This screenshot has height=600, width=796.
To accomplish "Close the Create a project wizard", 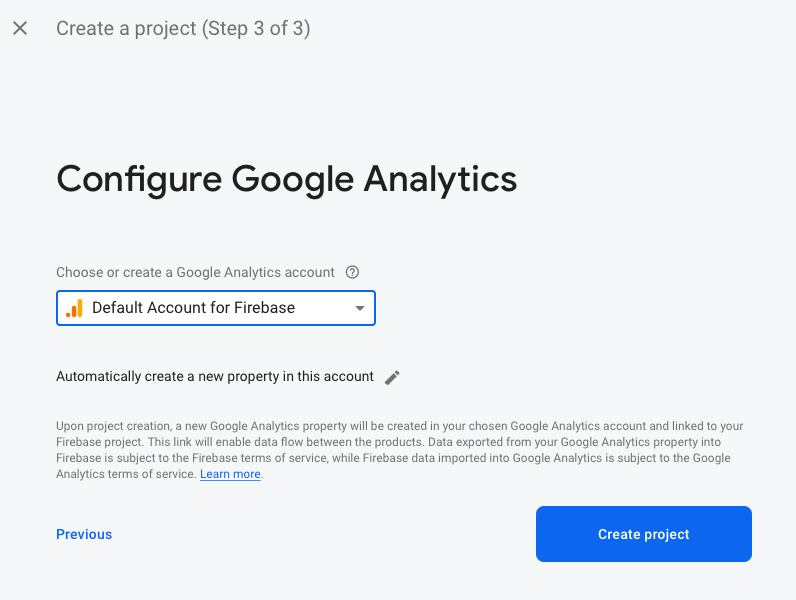I will 20,29.
